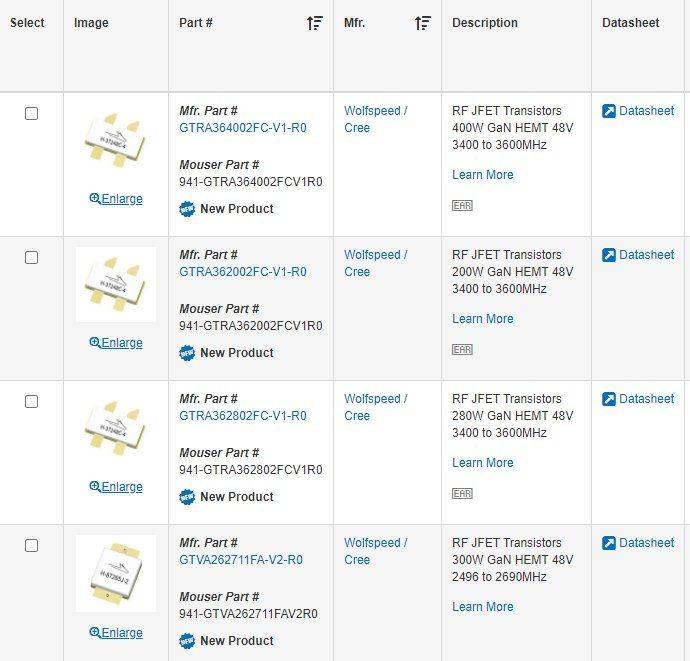Image resolution: width=690 pixels, height=661 pixels.
Task: Enlarge the GTRA364002FC-V1-R0 image
Action: [116, 199]
